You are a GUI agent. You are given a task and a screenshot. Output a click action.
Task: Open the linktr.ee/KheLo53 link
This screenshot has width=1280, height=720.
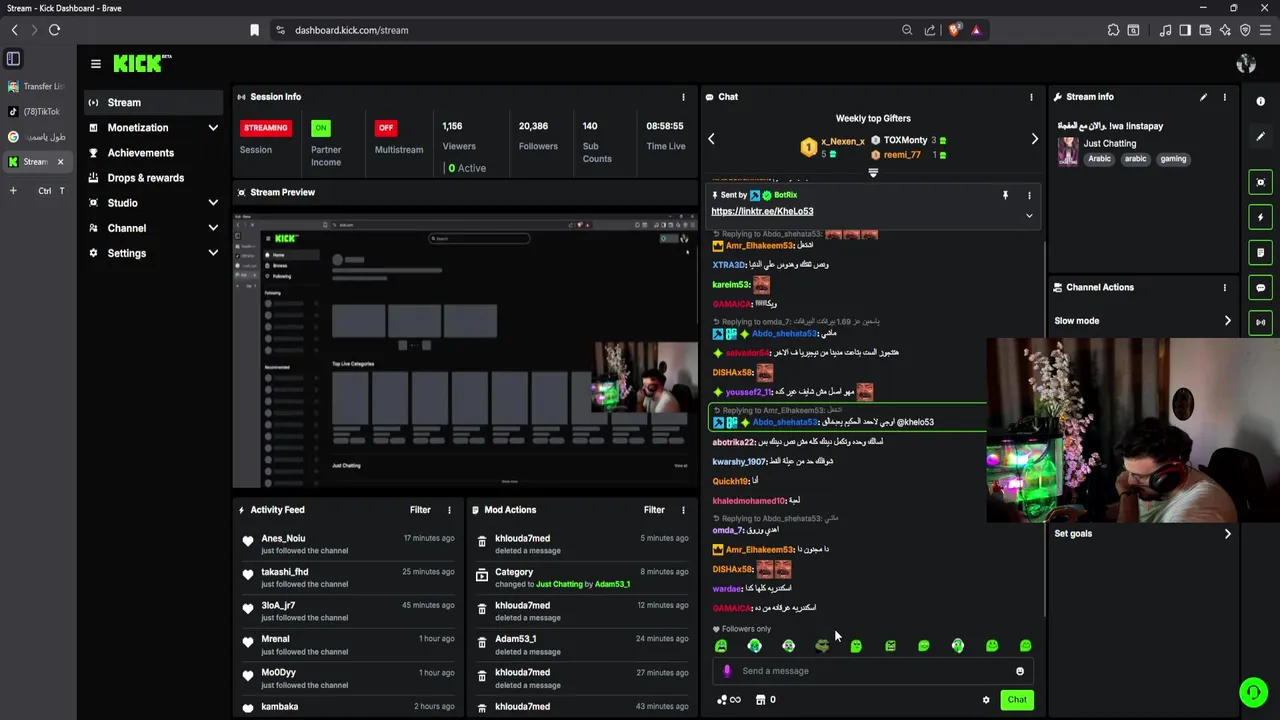coord(762,211)
